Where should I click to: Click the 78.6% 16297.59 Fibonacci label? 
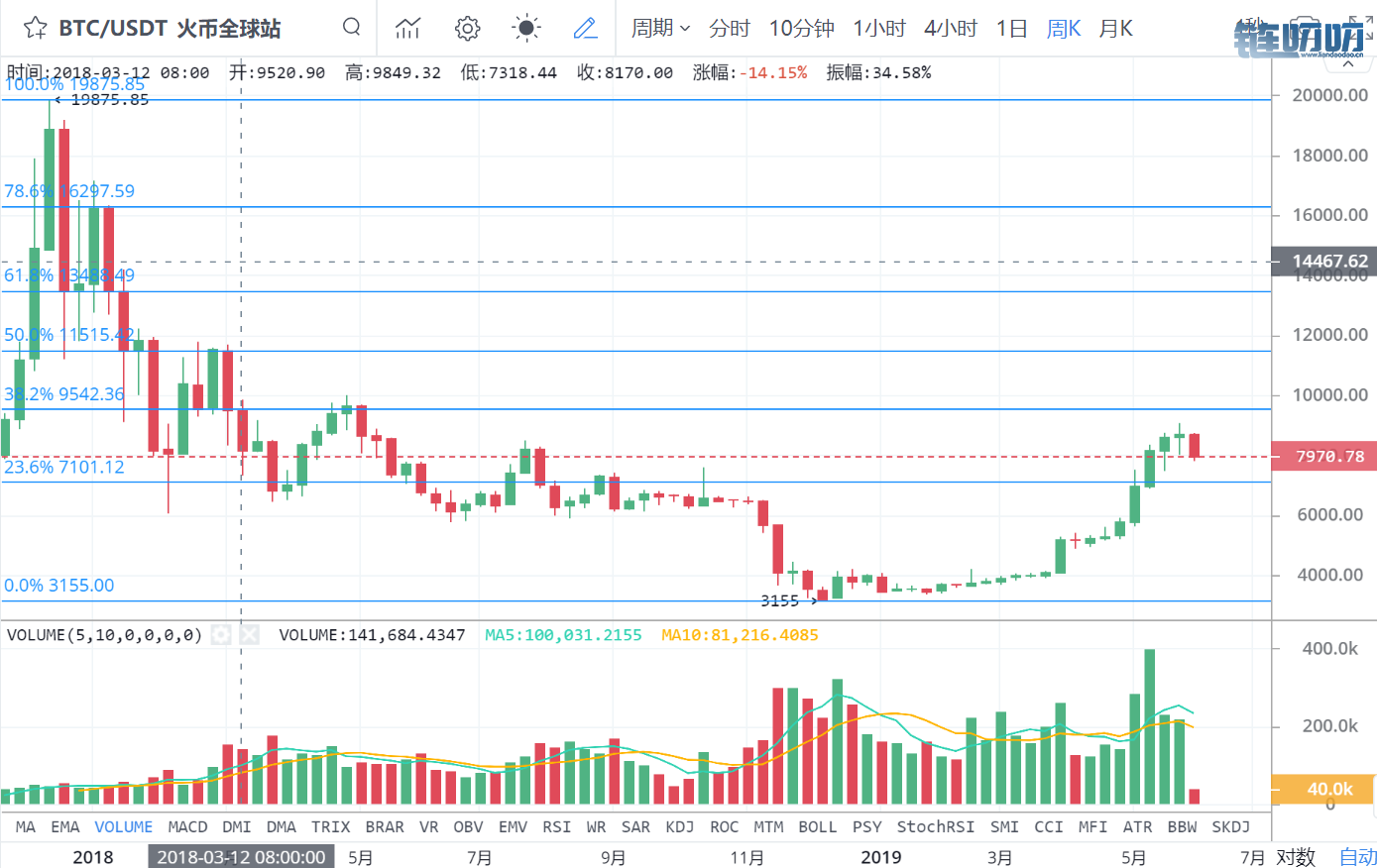pos(69,191)
